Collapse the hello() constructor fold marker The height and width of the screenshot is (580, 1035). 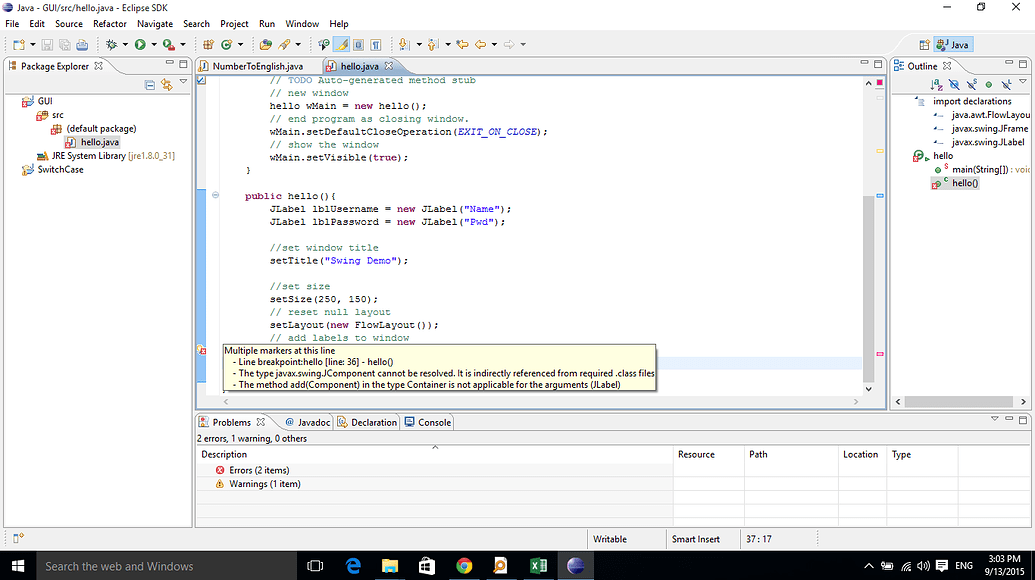point(215,195)
